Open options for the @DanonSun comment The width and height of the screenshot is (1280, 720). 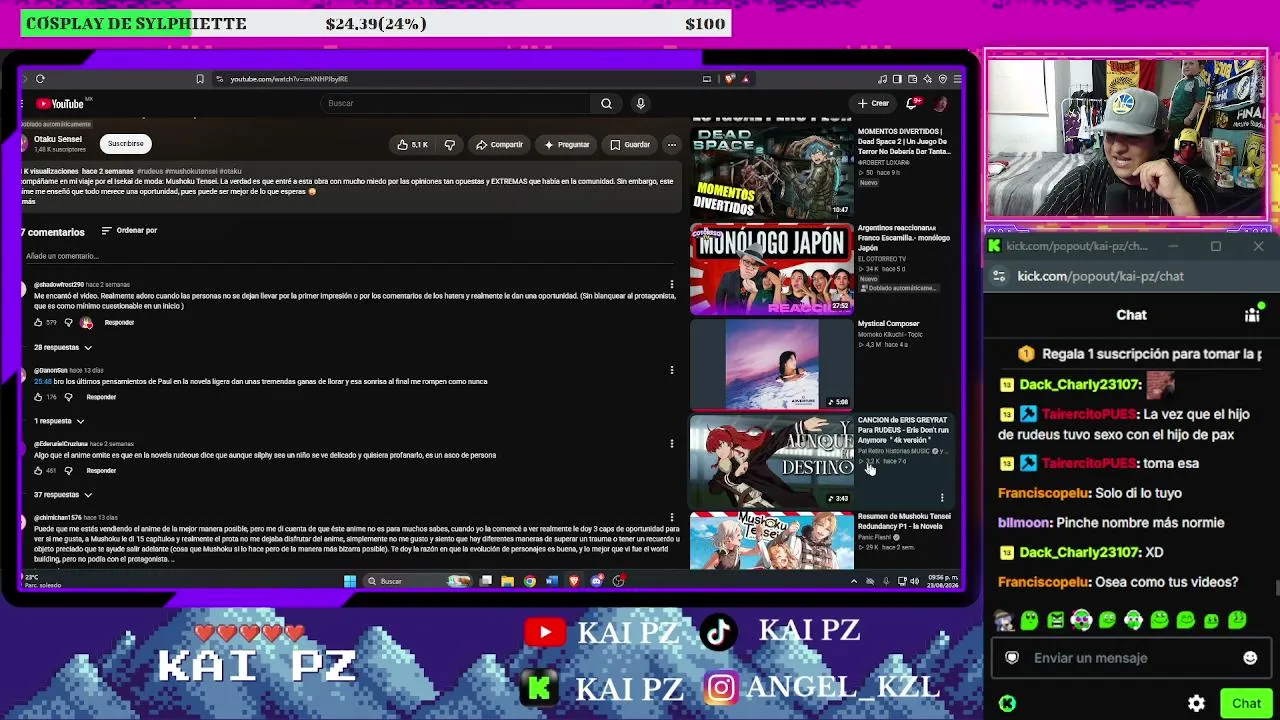(x=672, y=370)
